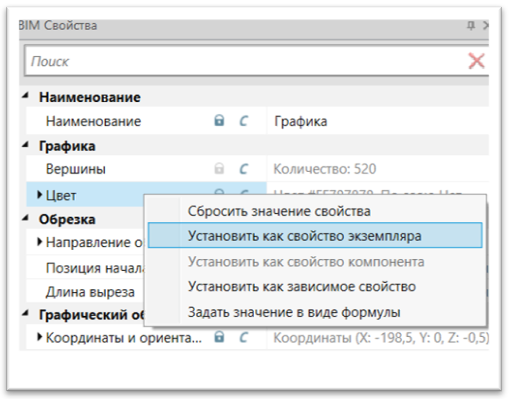The image size is (510, 399).
Task: Select the Вершины property row label
Action: pos(76,169)
